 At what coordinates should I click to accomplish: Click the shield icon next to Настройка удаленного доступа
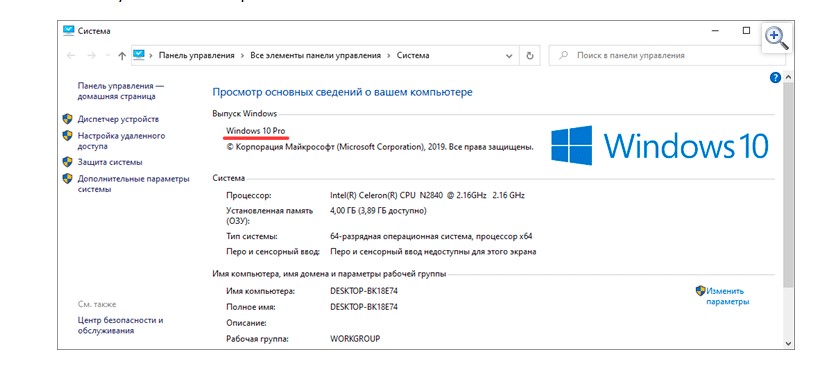tap(67, 135)
